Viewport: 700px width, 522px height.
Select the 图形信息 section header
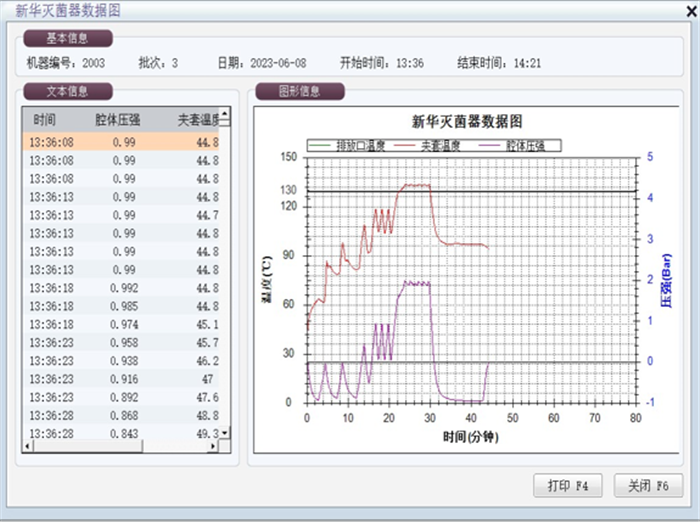300,91
